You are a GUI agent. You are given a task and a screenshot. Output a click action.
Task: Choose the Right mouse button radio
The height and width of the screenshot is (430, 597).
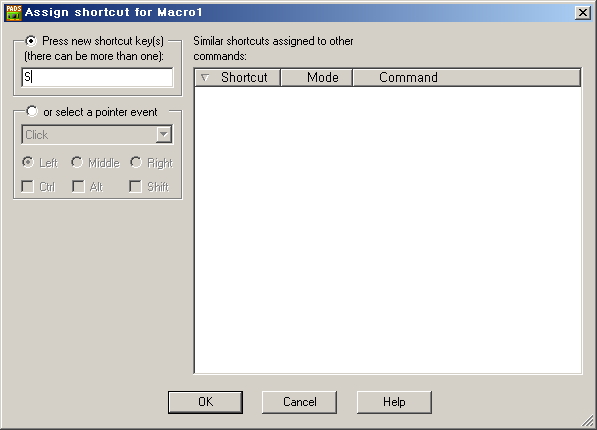coord(136,162)
